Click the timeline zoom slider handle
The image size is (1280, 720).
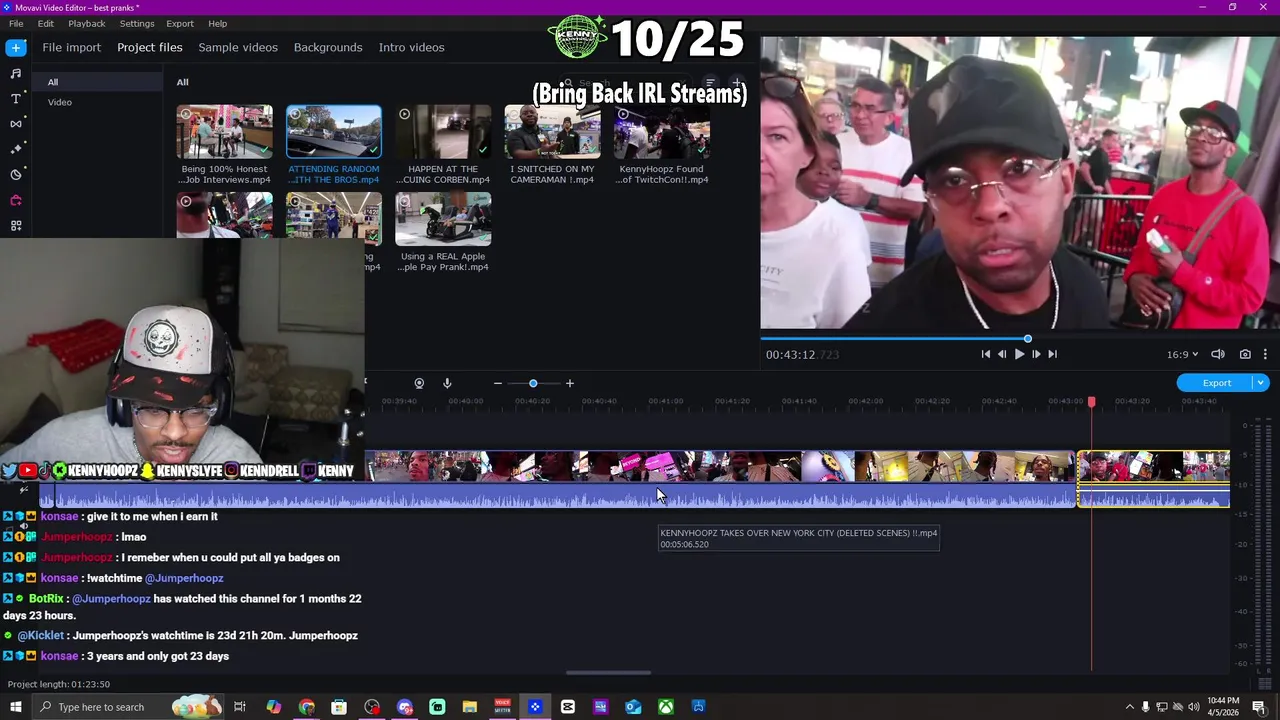tap(533, 383)
